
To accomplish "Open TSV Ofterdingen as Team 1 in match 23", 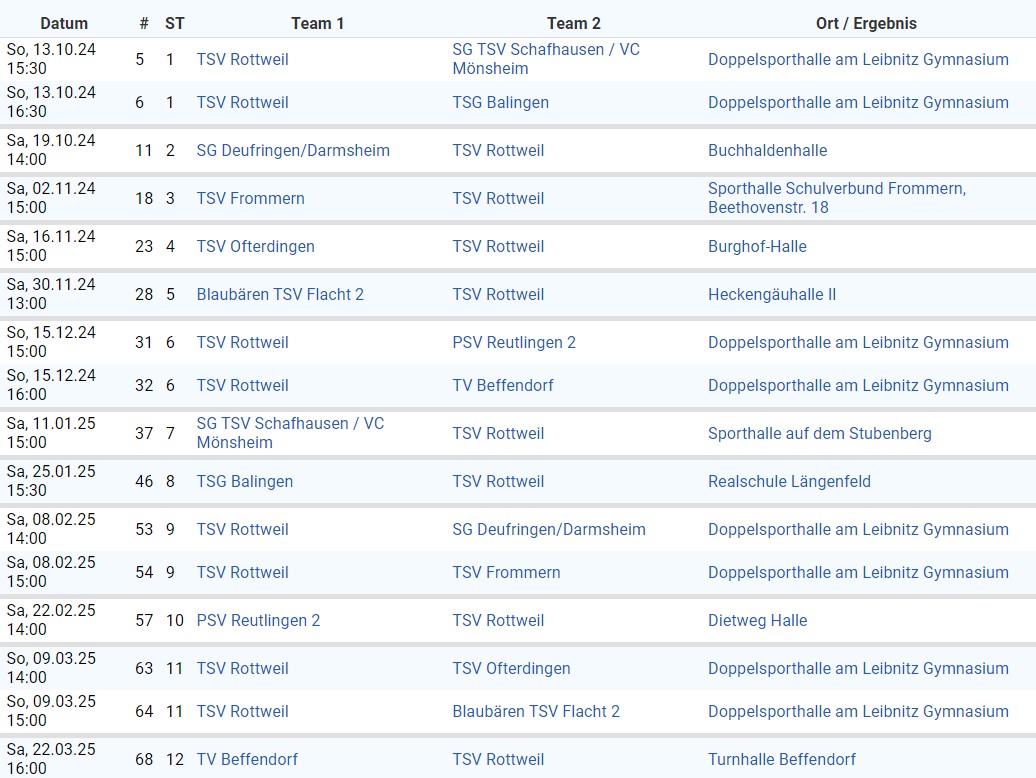I will pyautogui.click(x=256, y=247).
